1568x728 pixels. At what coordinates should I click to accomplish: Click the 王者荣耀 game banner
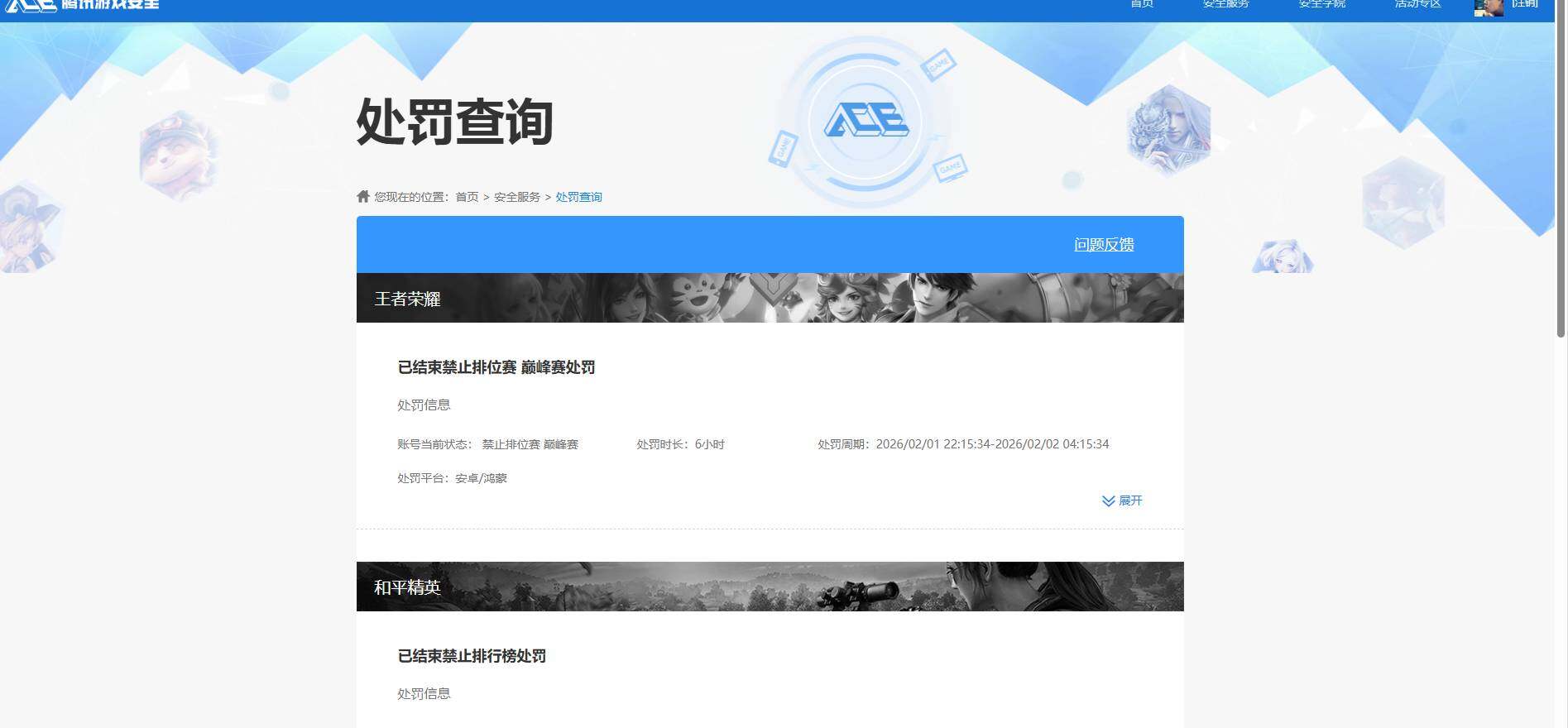coord(770,298)
